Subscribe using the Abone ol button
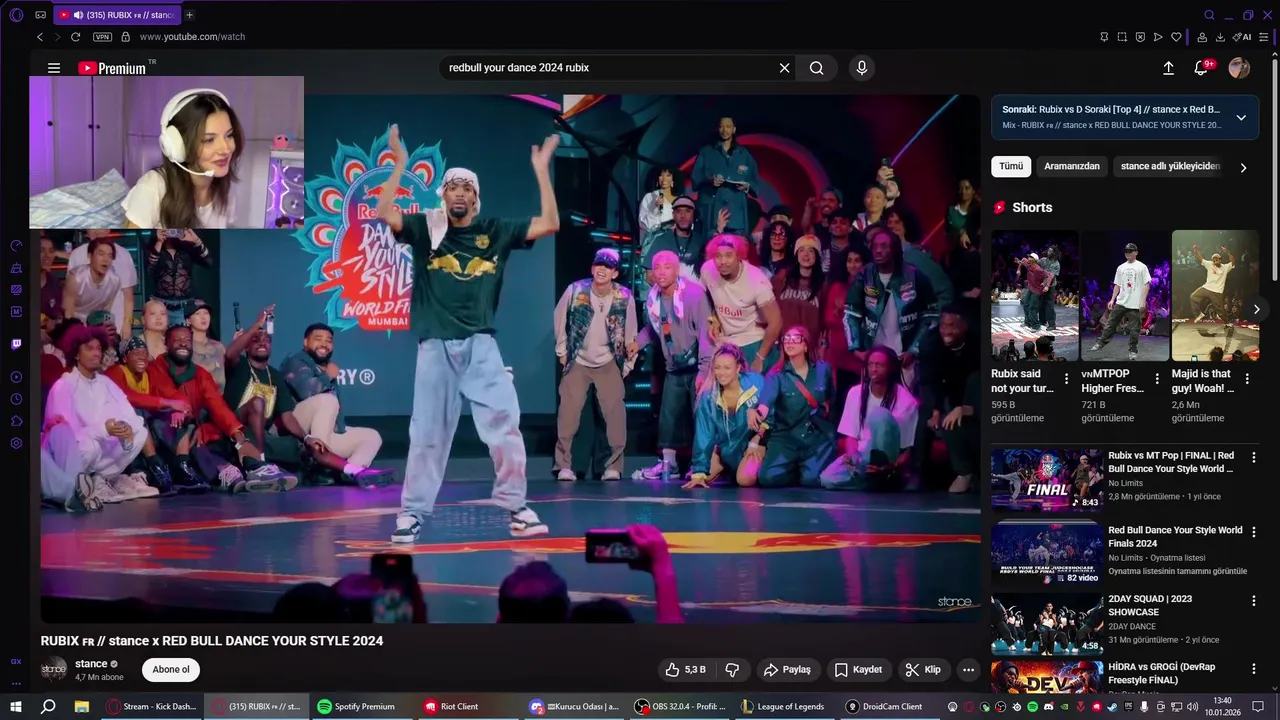Image resolution: width=1280 pixels, height=720 pixels. click(171, 670)
